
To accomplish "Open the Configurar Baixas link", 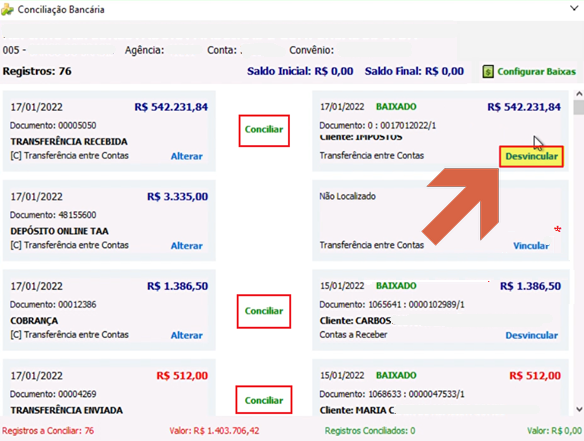I will pos(536,72).
